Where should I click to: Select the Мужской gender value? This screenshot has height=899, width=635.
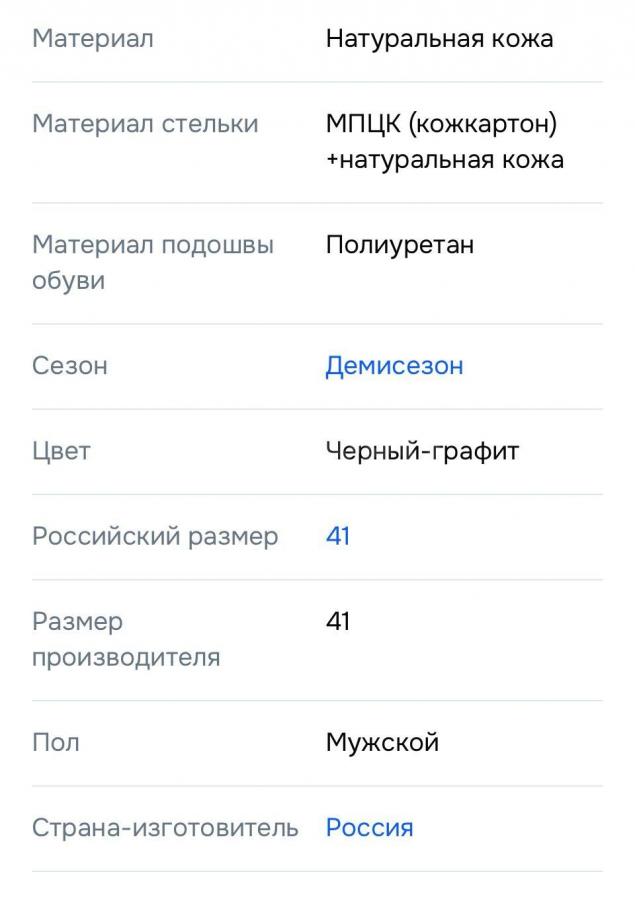pyautogui.click(x=382, y=743)
